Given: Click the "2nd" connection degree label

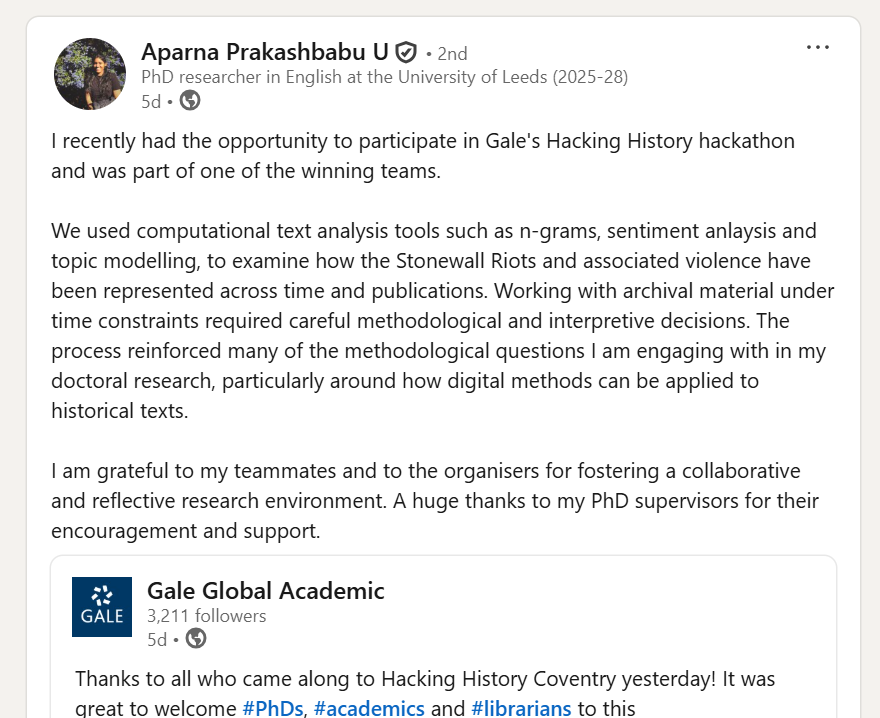Looking at the screenshot, I should 452,53.
